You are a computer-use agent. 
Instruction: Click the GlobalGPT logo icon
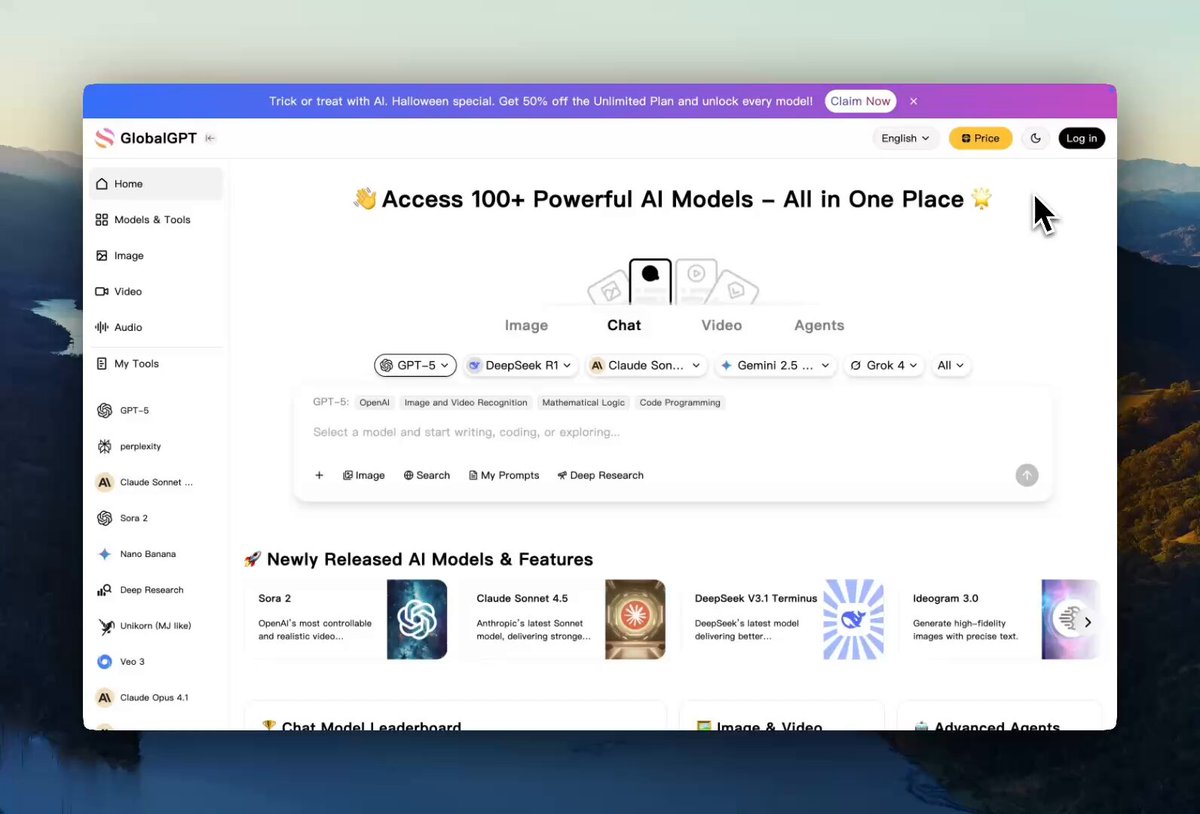coord(105,138)
